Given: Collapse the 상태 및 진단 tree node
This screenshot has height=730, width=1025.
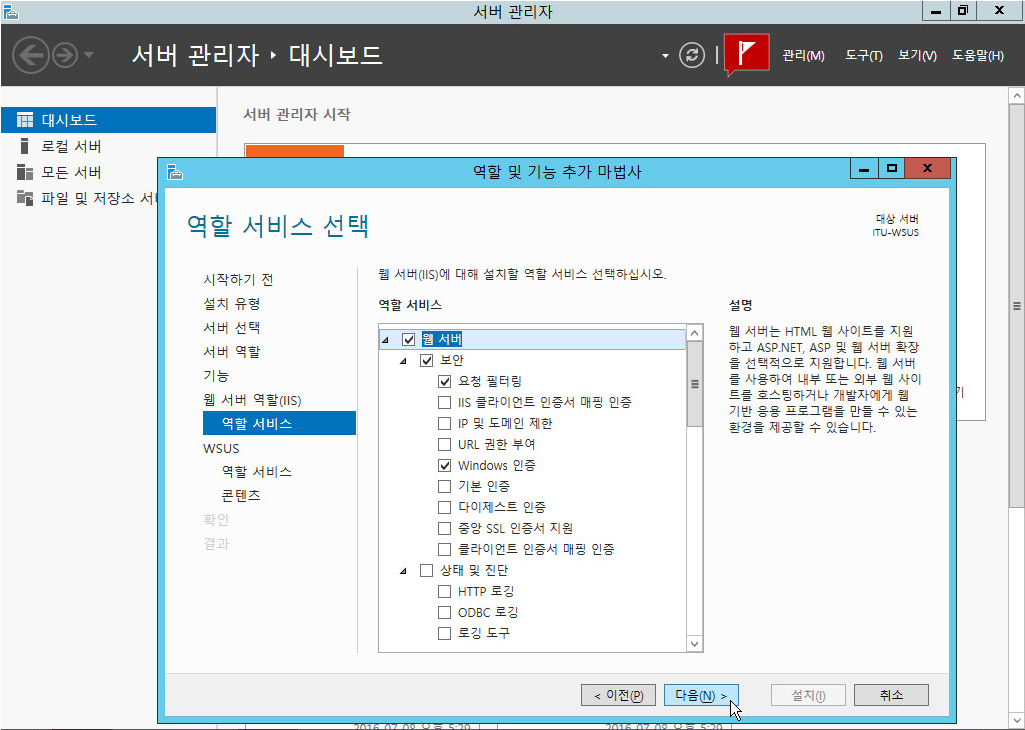Looking at the screenshot, I should coord(404,571).
